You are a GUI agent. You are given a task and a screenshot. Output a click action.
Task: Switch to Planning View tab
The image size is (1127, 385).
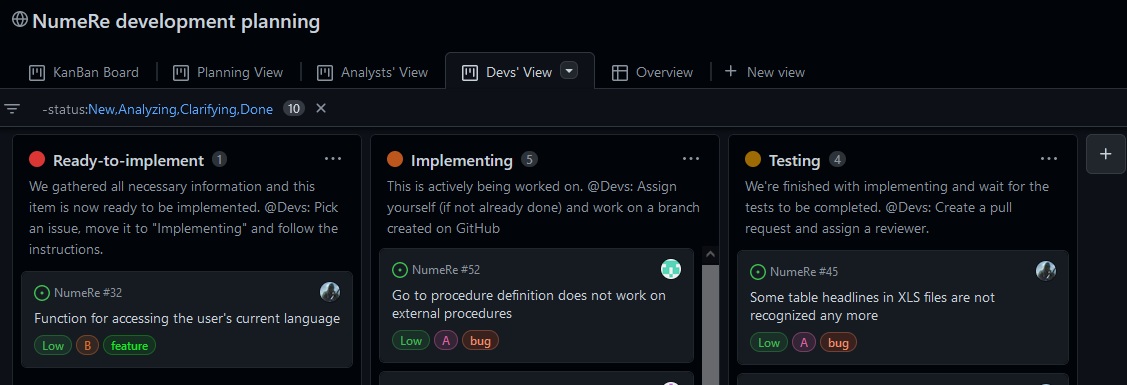(x=229, y=73)
